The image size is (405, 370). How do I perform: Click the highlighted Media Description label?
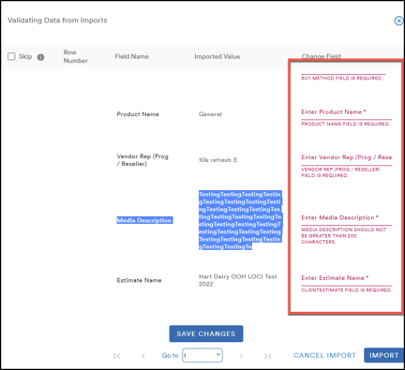(x=144, y=220)
